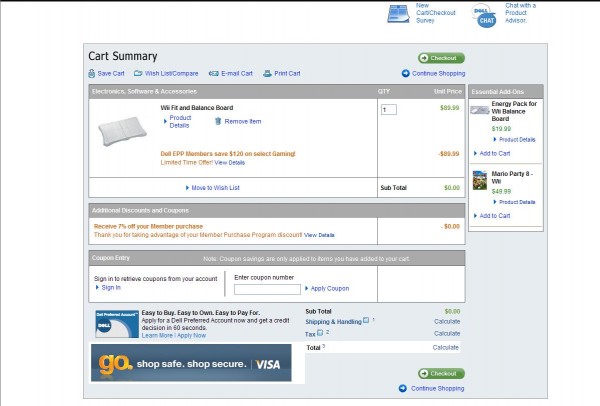Viewport: 600px width, 406px height.
Task: Calculate the Tax amount
Action: tap(447, 333)
